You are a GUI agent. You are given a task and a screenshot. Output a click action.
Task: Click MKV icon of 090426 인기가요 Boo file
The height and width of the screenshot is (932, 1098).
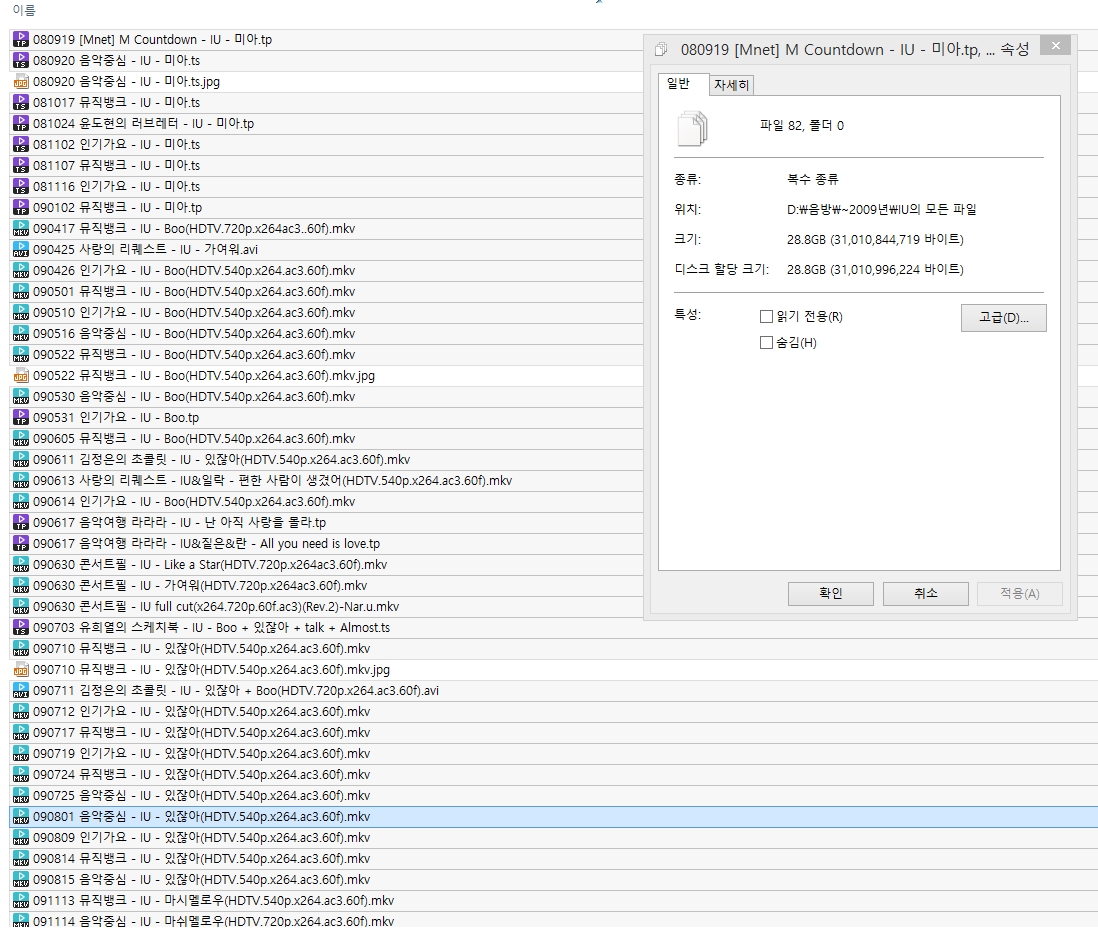(21, 270)
